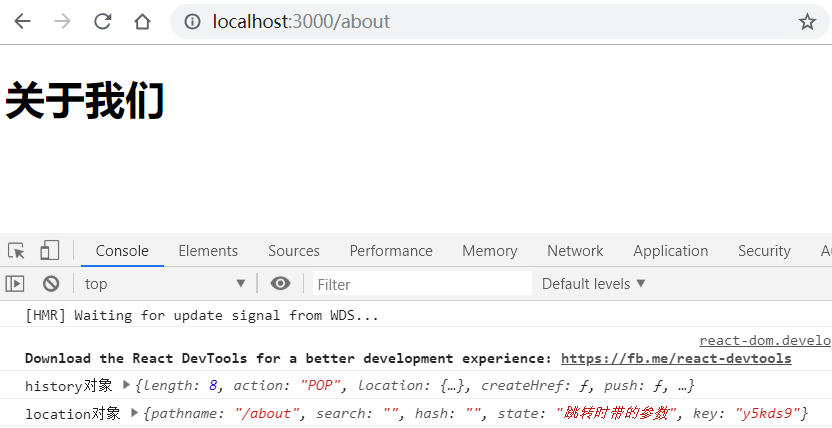Open the browser home page
This screenshot has width=832, height=428.
142,21
